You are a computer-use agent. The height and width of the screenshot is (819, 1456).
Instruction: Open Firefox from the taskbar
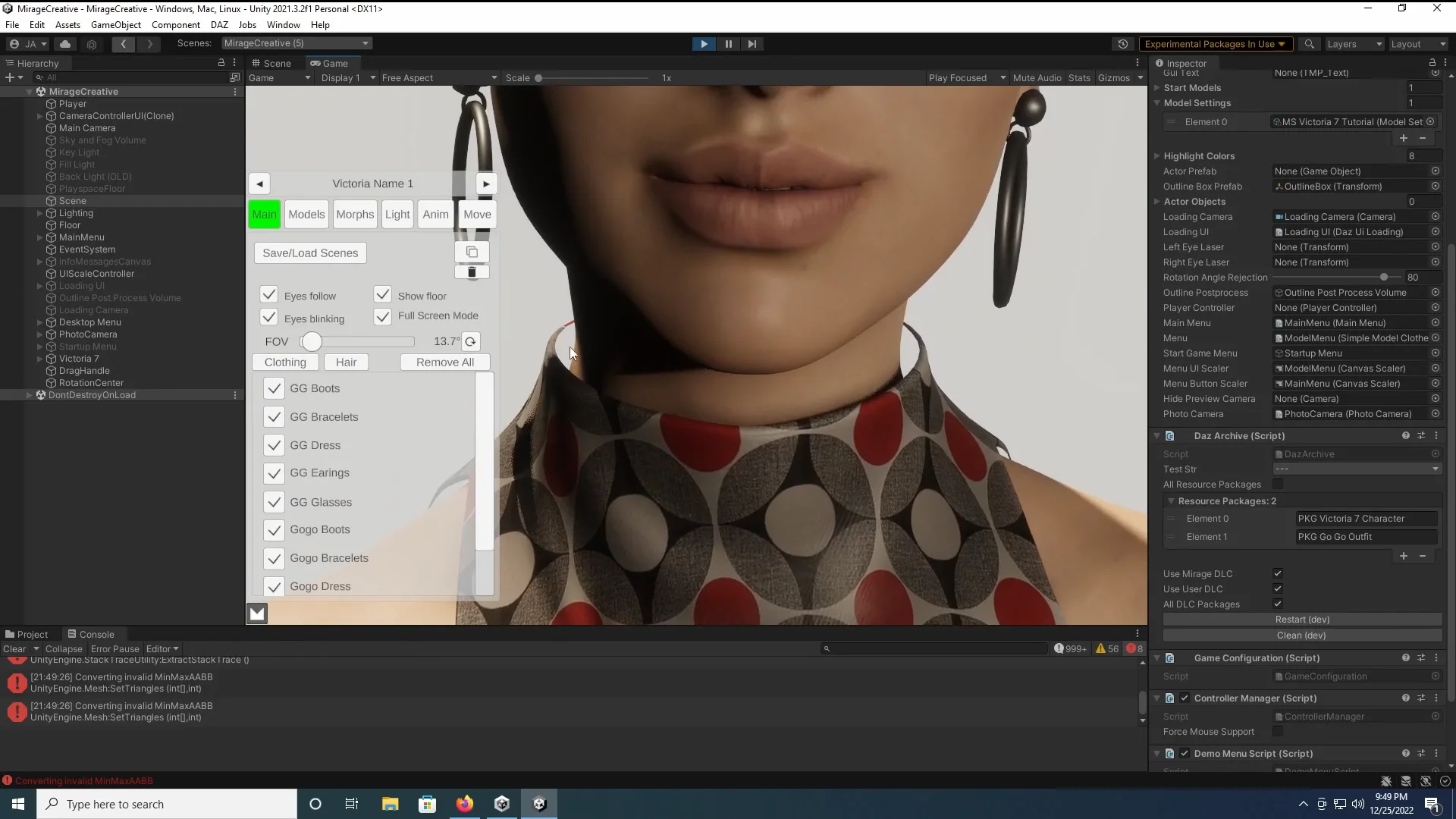(464, 803)
